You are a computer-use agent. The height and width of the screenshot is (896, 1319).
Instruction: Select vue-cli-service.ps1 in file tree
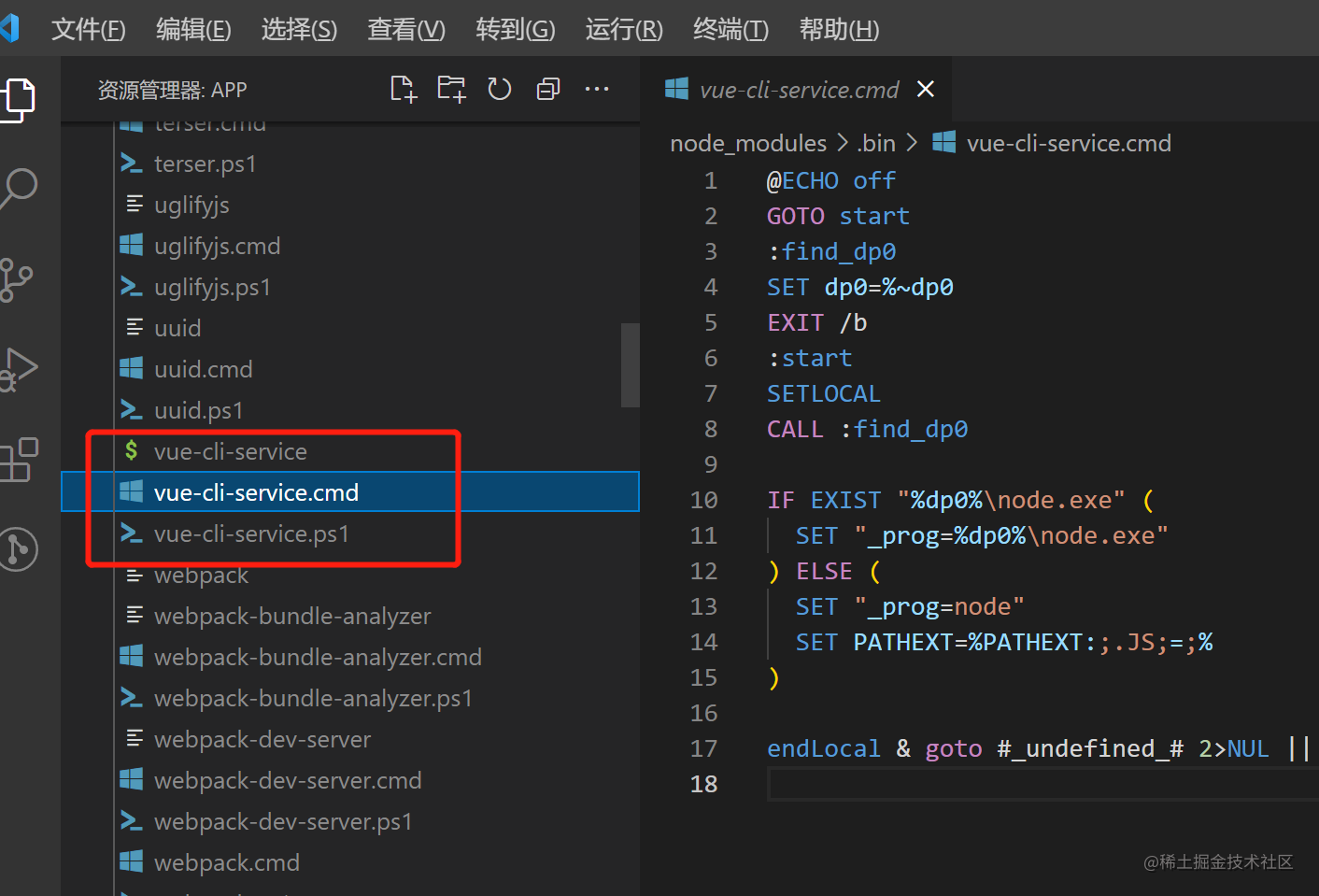tap(251, 533)
